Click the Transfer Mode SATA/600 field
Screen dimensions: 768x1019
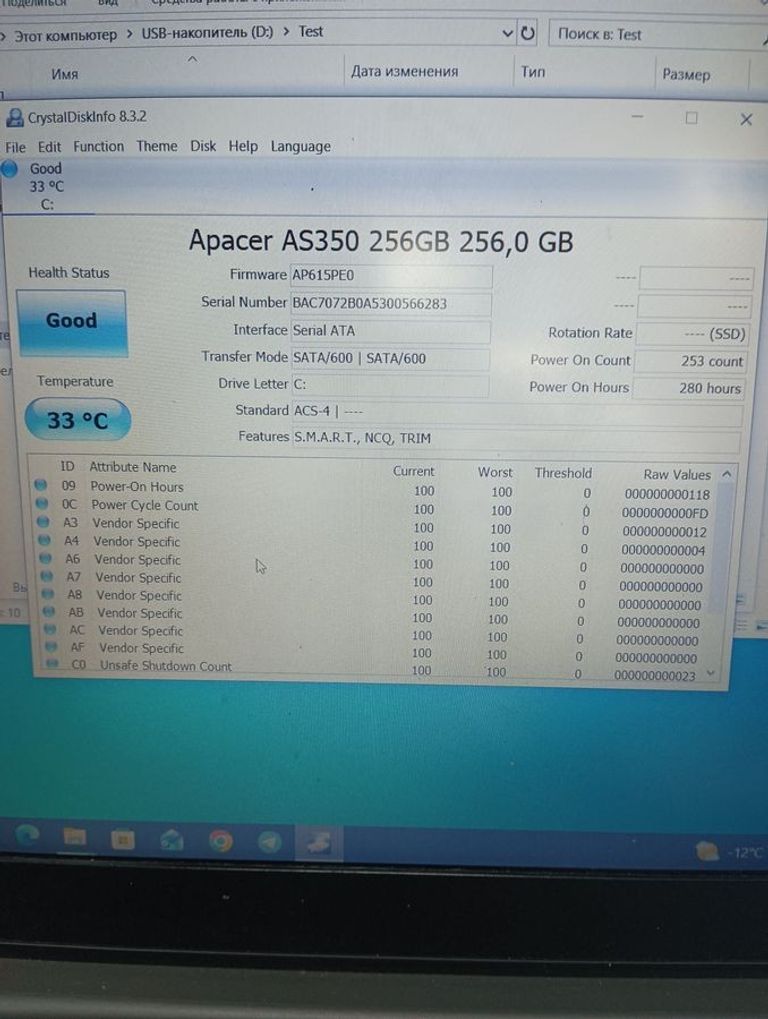(389, 358)
